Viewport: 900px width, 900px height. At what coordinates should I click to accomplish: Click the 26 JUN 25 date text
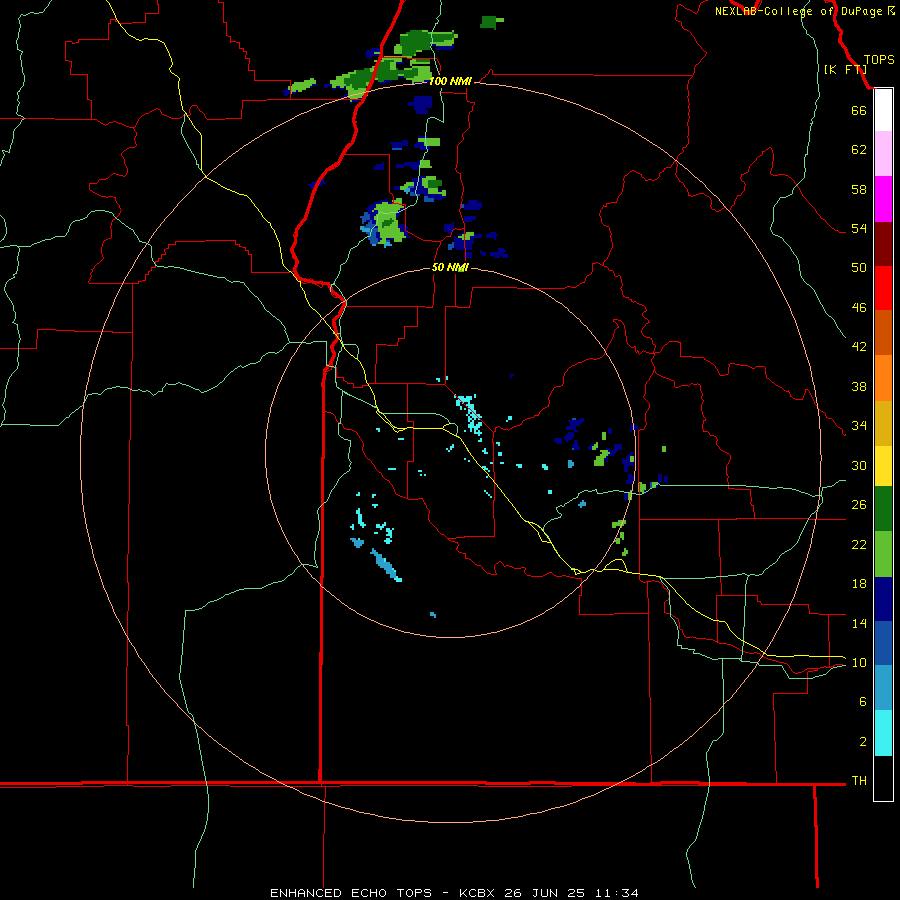544,893
